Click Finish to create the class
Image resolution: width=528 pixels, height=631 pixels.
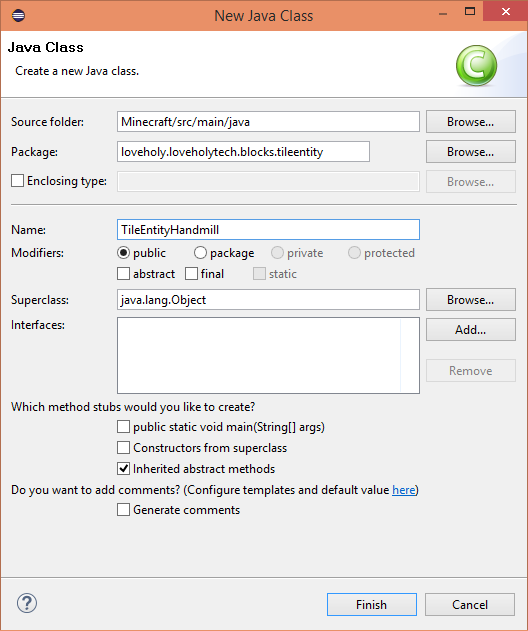[372, 604]
